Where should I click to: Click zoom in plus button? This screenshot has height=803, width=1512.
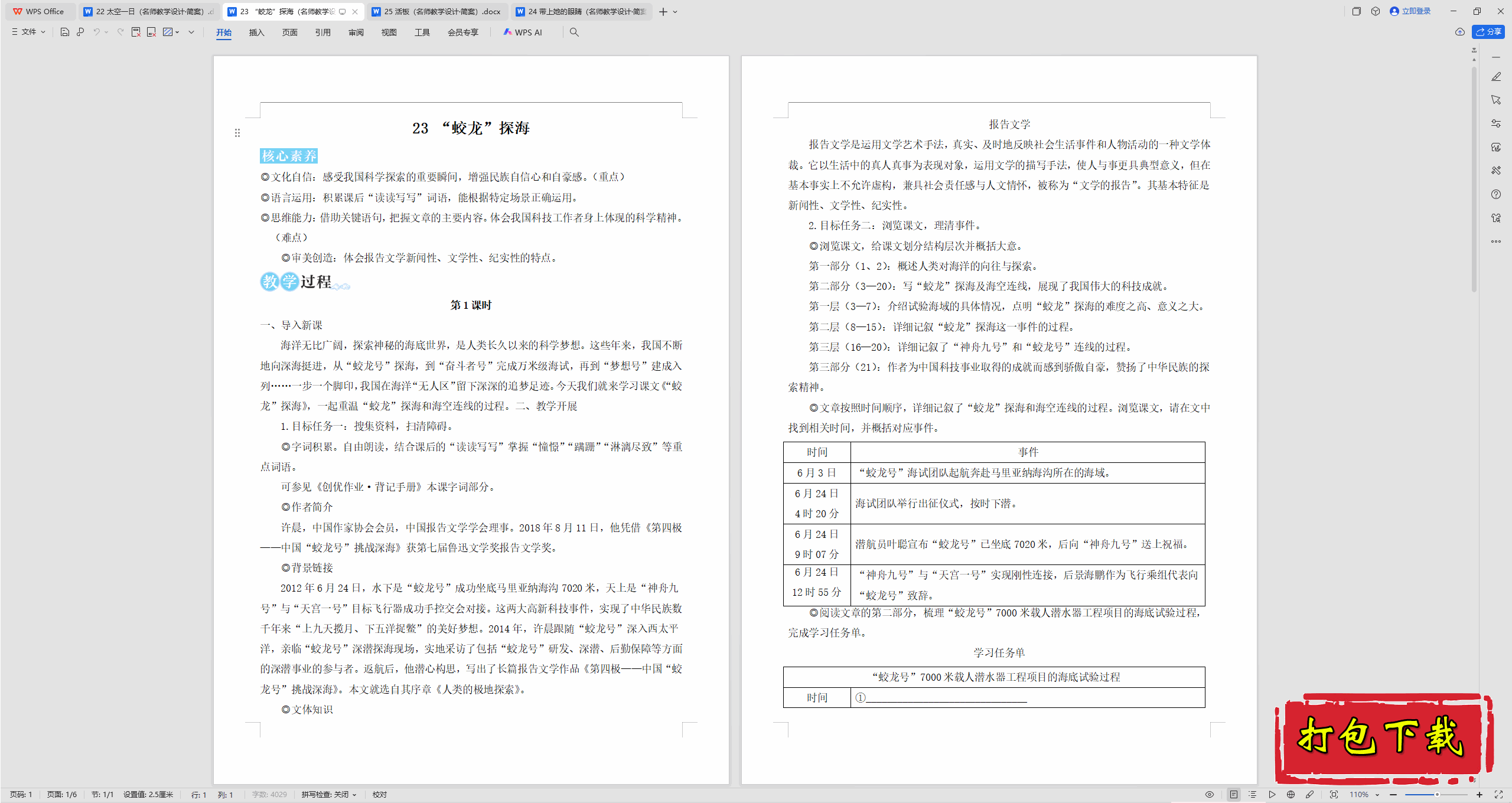pyautogui.click(x=1480, y=795)
